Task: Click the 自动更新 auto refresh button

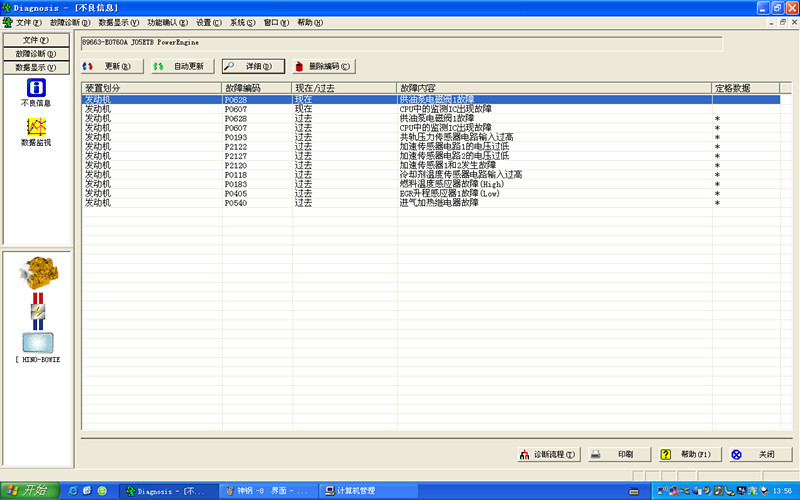Action: [183, 66]
